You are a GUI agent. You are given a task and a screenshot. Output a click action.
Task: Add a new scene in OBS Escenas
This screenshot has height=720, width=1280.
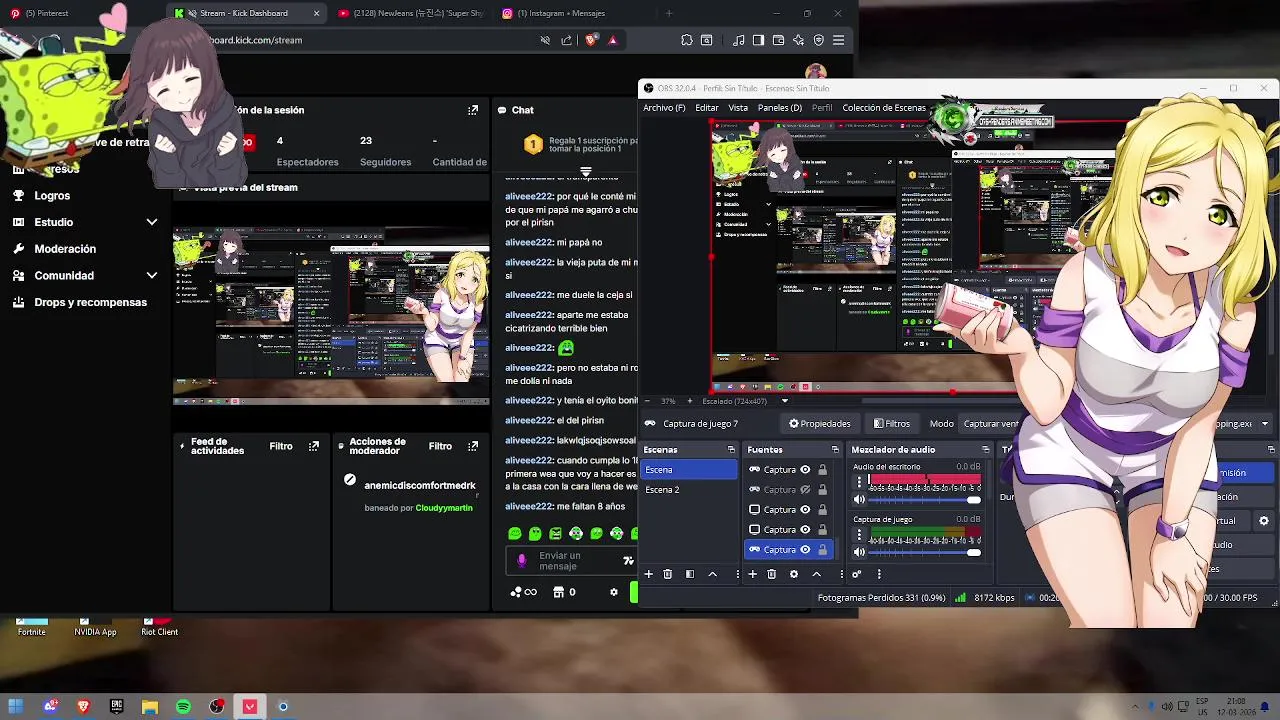click(648, 574)
